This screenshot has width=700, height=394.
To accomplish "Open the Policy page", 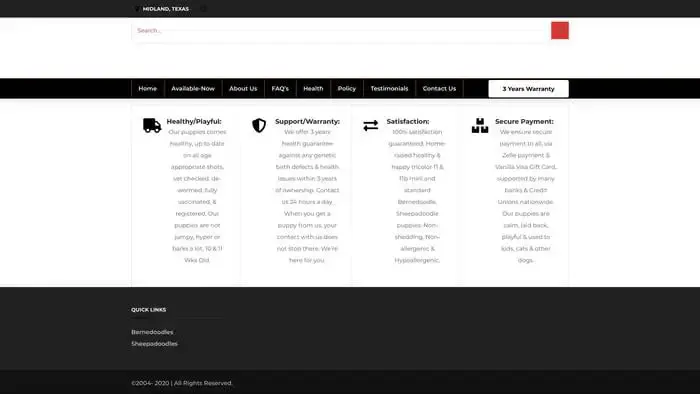I will pyautogui.click(x=347, y=88).
